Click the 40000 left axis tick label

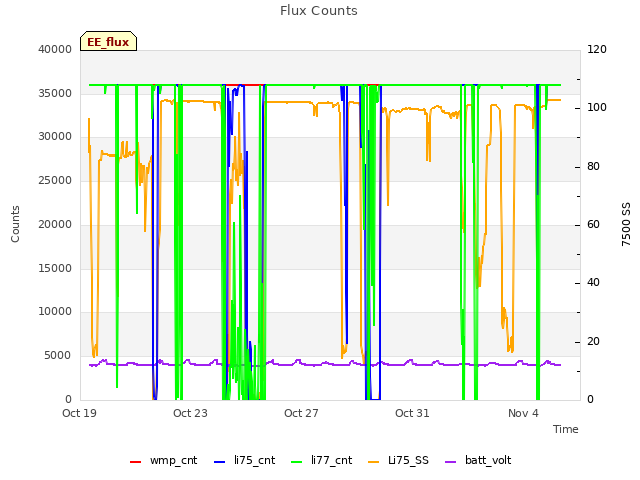click(x=55, y=49)
